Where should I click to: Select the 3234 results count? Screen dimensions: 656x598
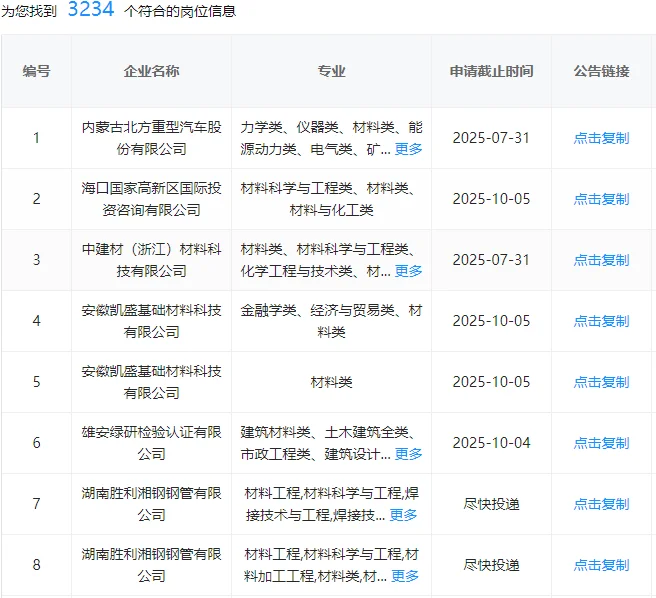point(91,9)
